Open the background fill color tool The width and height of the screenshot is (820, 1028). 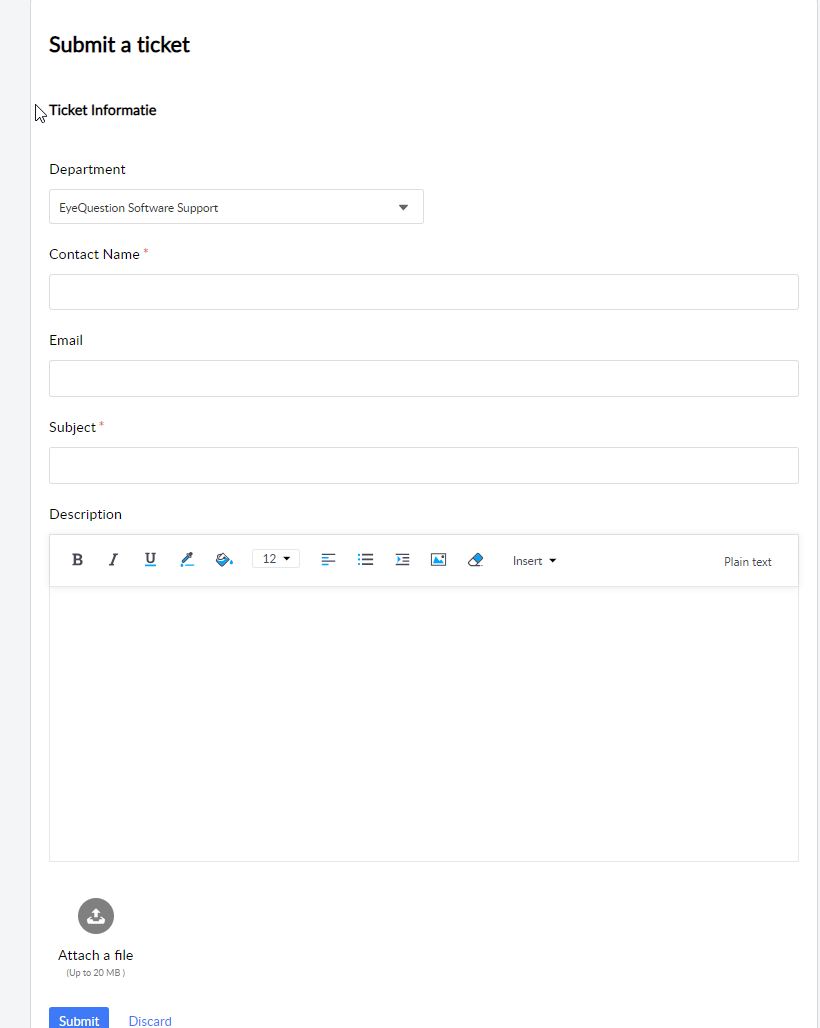(224, 560)
